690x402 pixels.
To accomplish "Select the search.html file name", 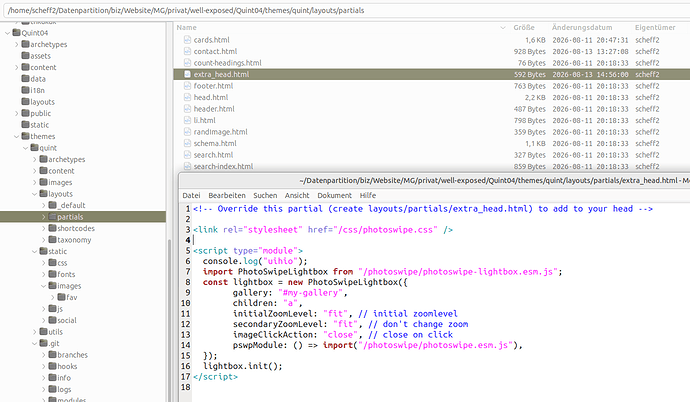I will coord(213,155).
